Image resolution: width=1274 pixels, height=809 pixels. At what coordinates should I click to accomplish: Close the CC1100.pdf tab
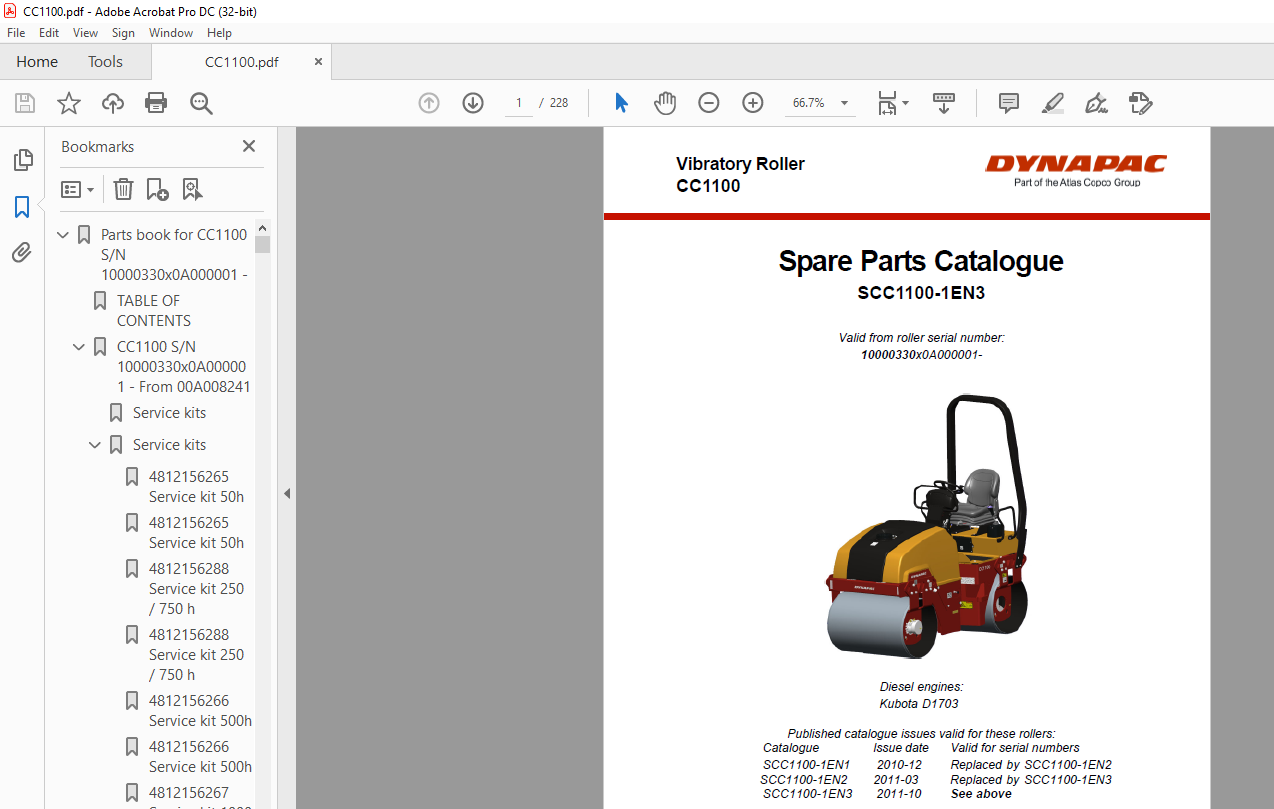click(319, 62)
